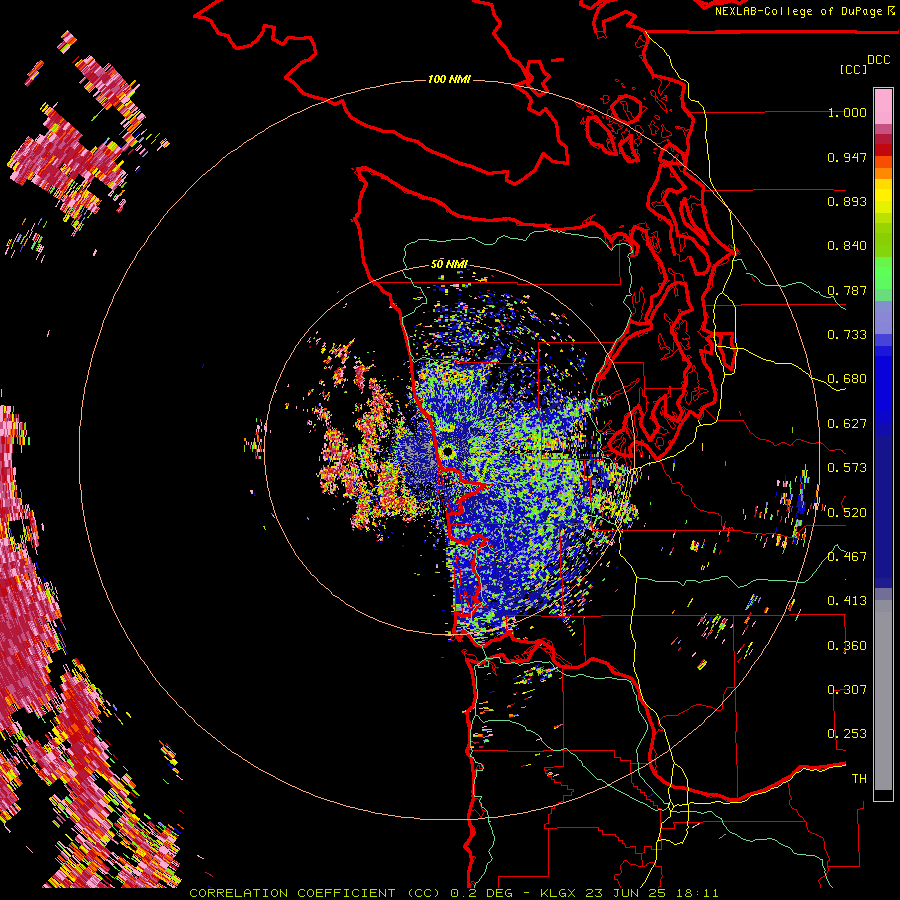Click the 0.253 scale value
The width and height of the screenshot is (900, 900).
tap(847, 734)
